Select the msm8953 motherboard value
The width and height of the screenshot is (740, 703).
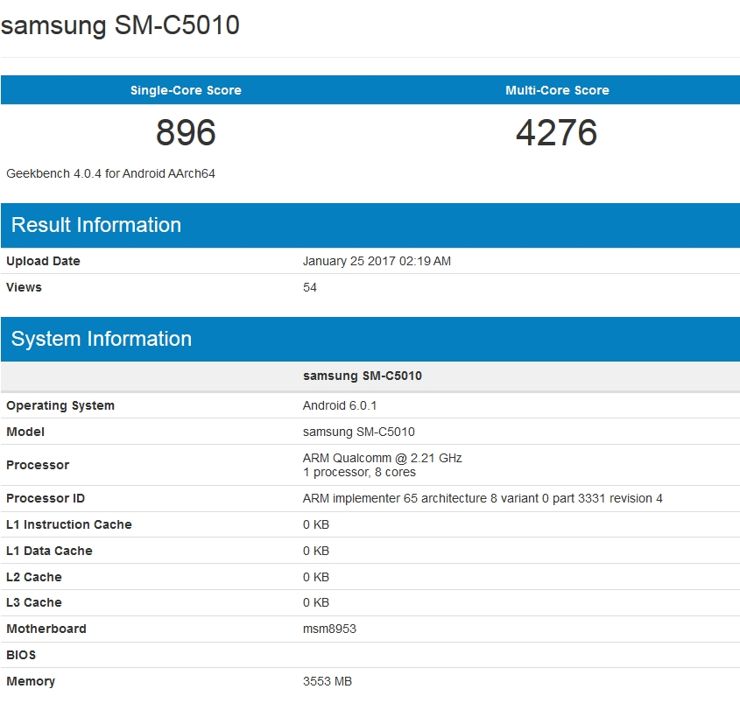331,629
